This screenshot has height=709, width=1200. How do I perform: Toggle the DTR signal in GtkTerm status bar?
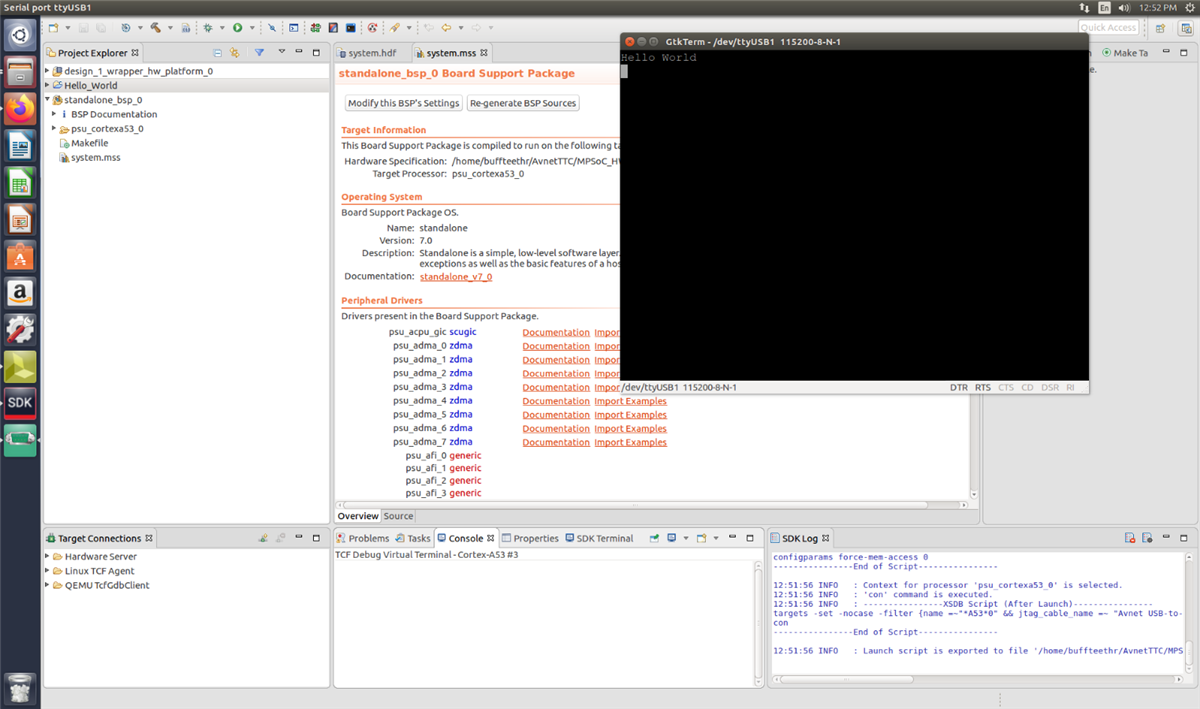pyautogui.click(x=958, y=387)
